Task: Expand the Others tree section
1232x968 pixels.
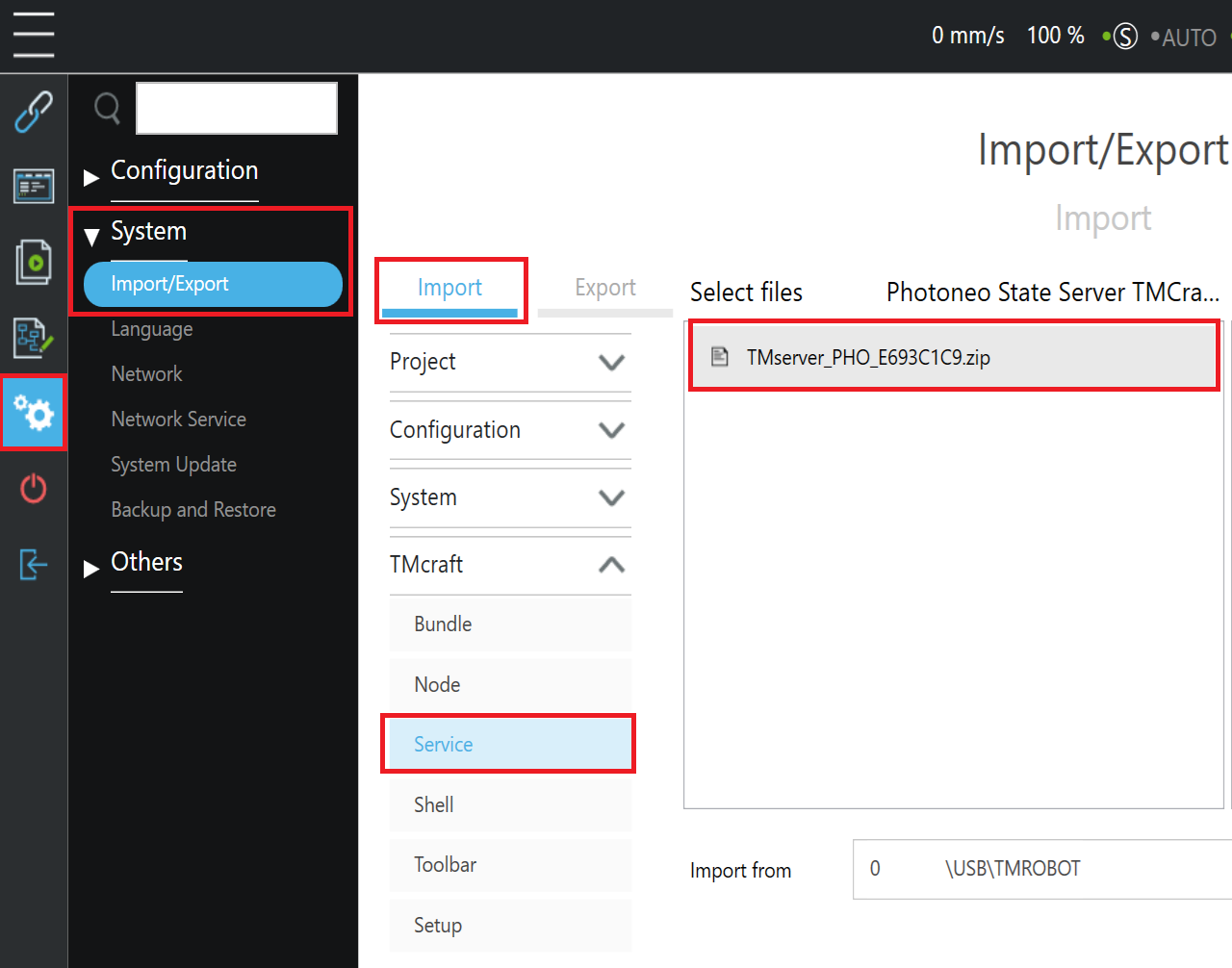Action: 134,563
